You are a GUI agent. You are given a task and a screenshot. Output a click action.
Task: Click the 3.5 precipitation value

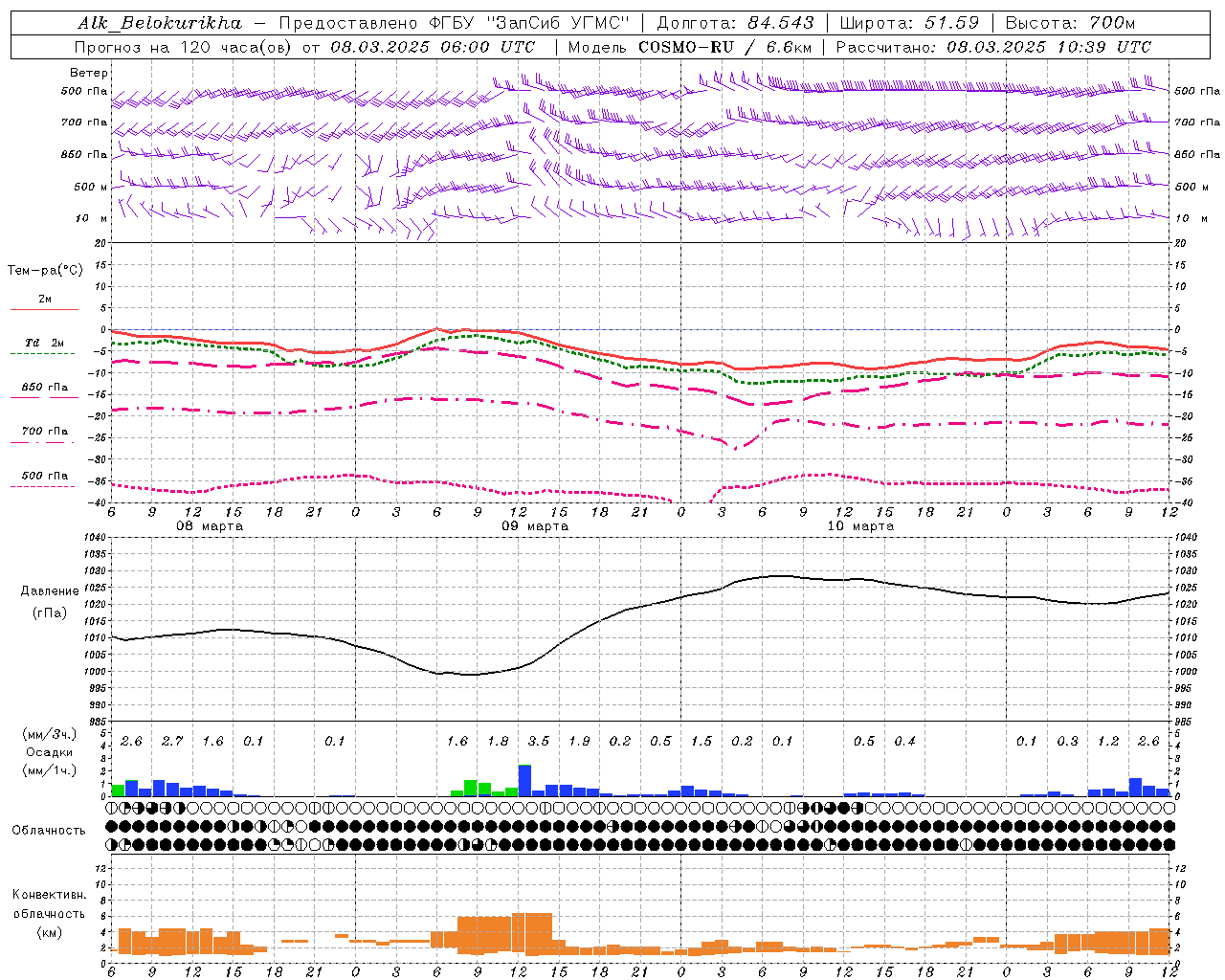(x=539, y=742)
